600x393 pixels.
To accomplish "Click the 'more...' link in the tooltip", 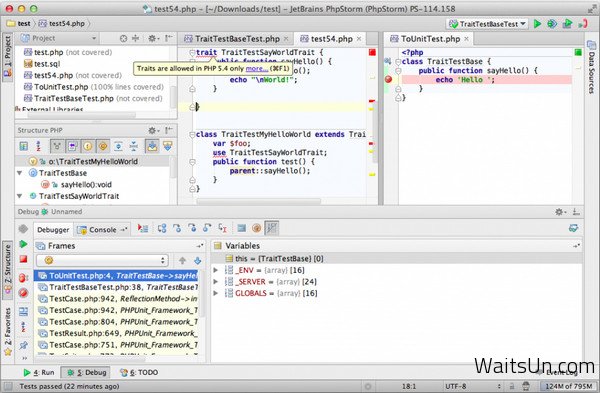I will 257,69.
